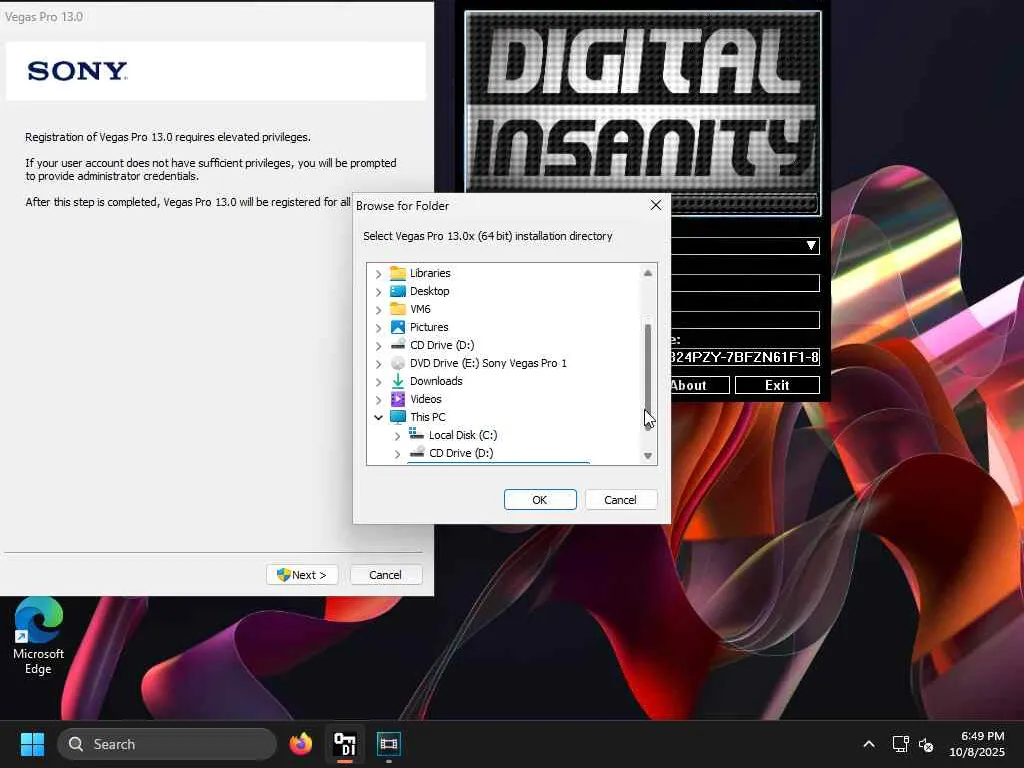Screen dimensions: 1024x768
Task: Select 'Pictures' tree row text
Action: (429, 327)
